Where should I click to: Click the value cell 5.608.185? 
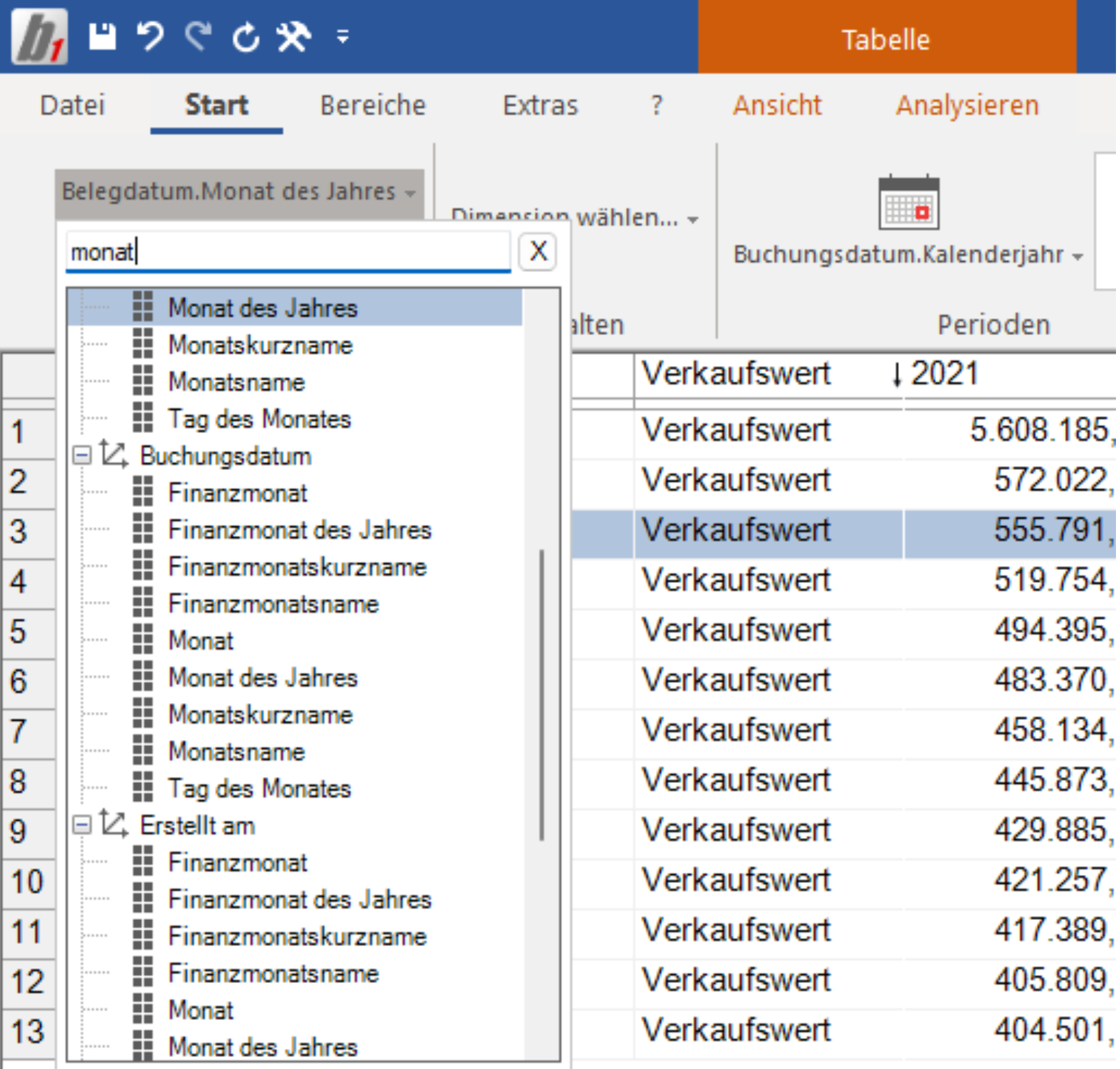pyautogui.click(x=1010, y=430)
